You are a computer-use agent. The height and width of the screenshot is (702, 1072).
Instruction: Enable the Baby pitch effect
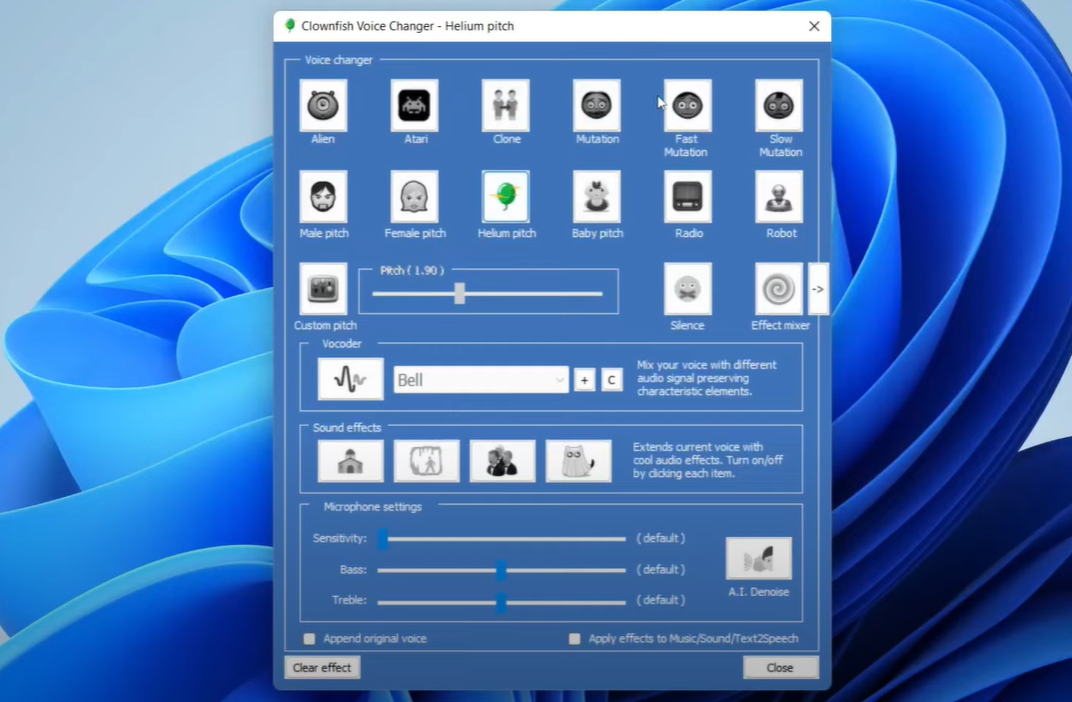(597, 198)
